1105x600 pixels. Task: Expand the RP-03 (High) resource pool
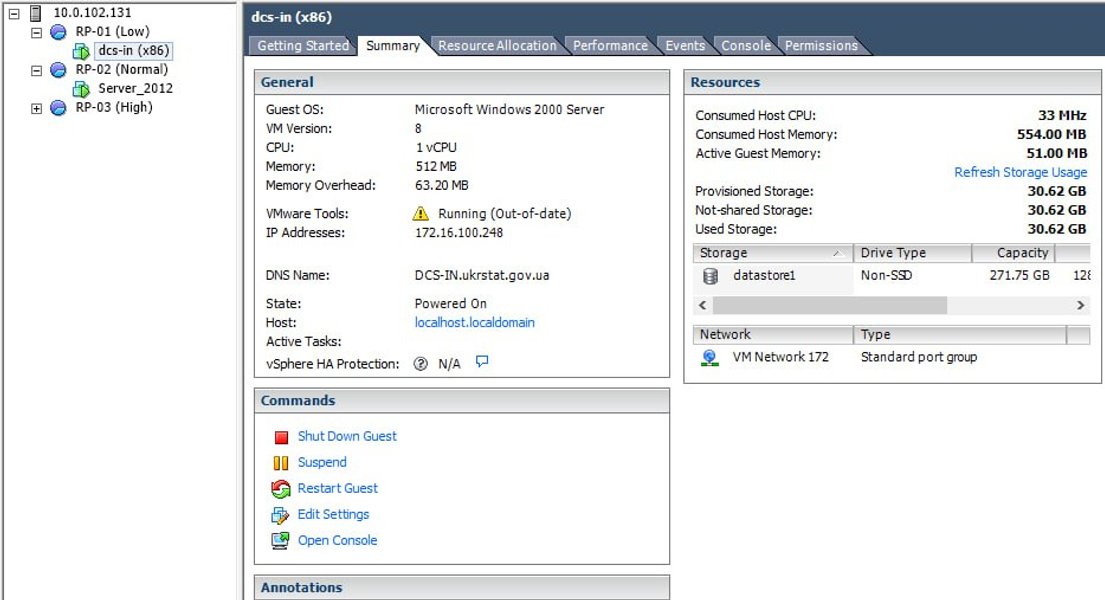[x=37, y=108]
